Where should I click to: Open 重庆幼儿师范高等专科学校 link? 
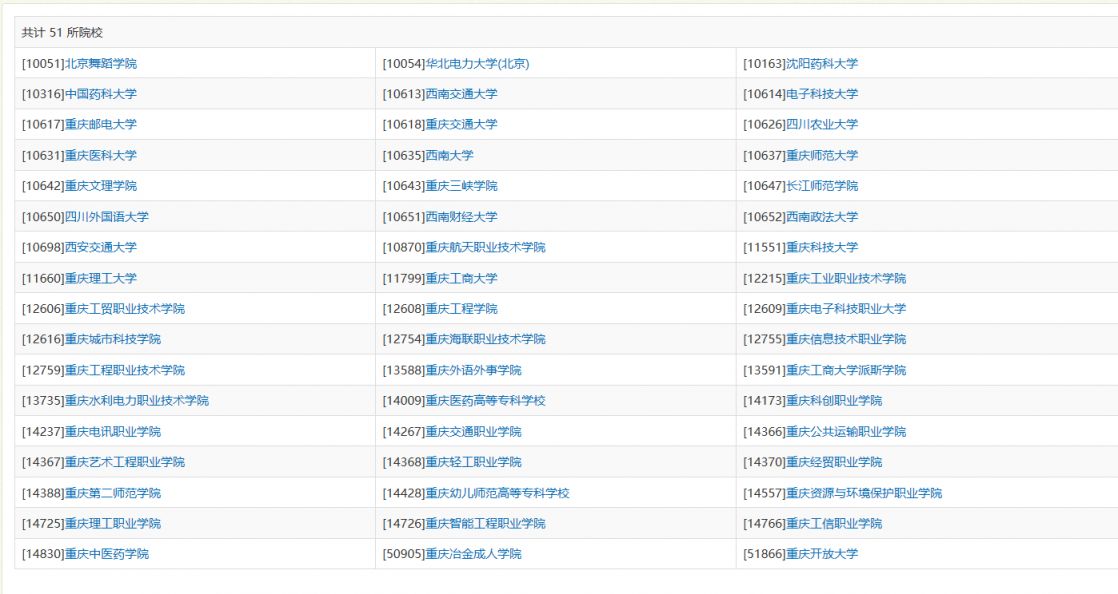click(x=498, y=493)
